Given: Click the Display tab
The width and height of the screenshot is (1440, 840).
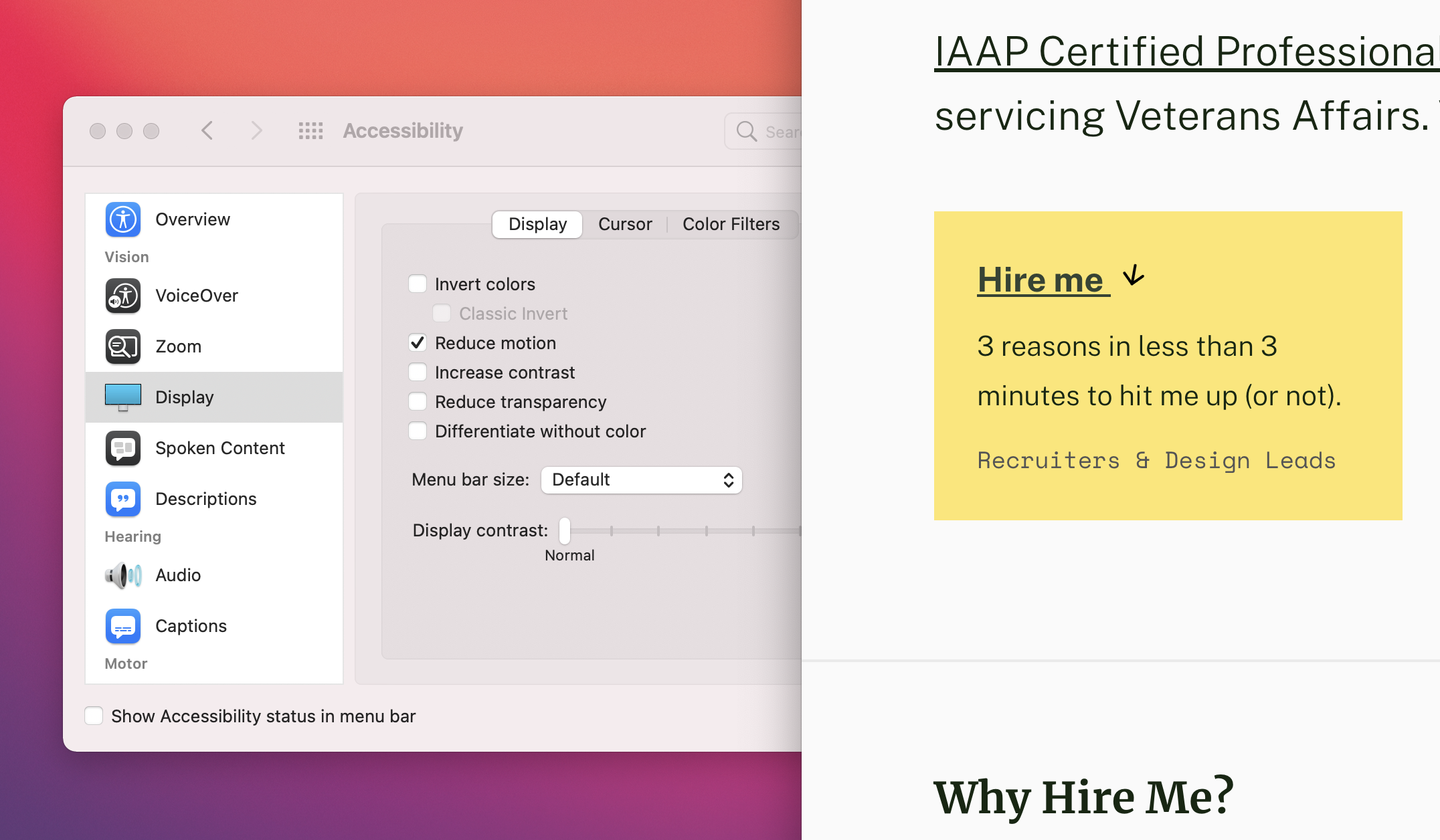Looking at the screenshot, I should (x=537, y=223).
